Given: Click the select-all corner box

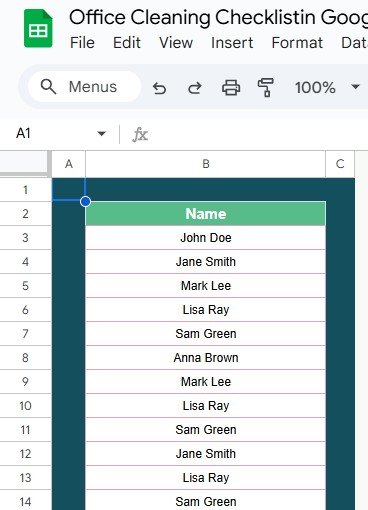Looking at the screenshot, I should point(25,163).
